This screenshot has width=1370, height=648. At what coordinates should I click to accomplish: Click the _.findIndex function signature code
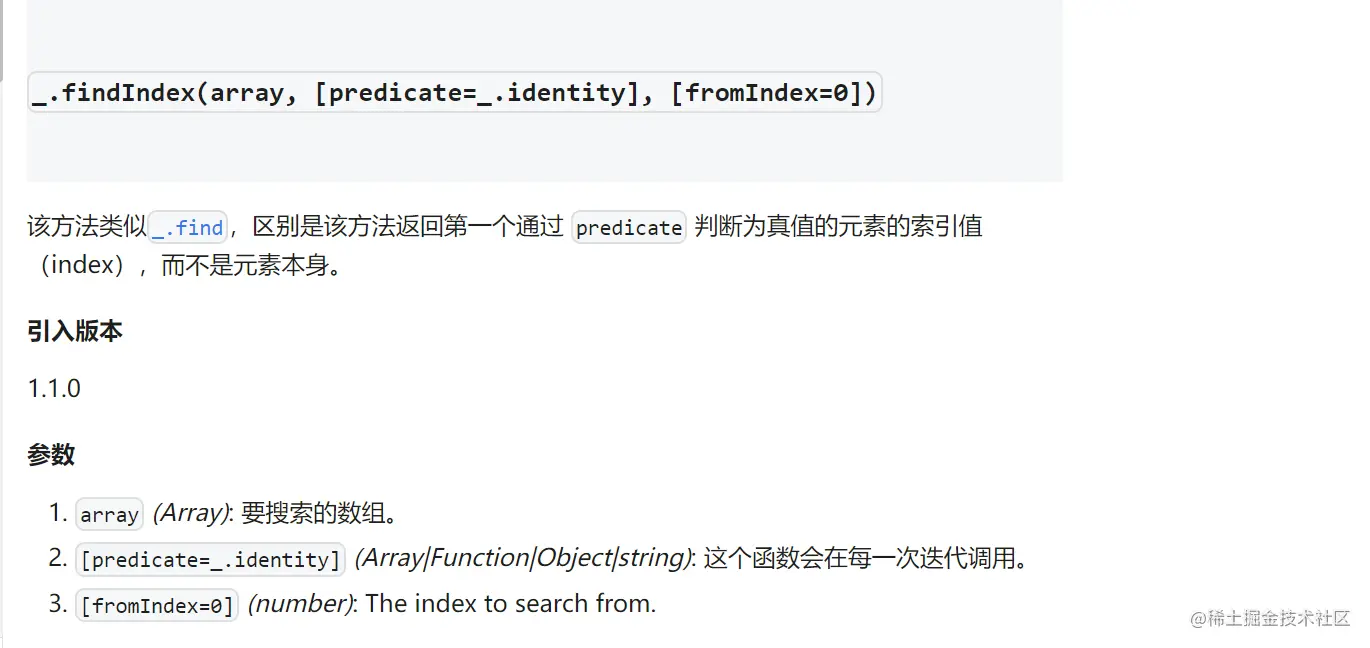455,93
